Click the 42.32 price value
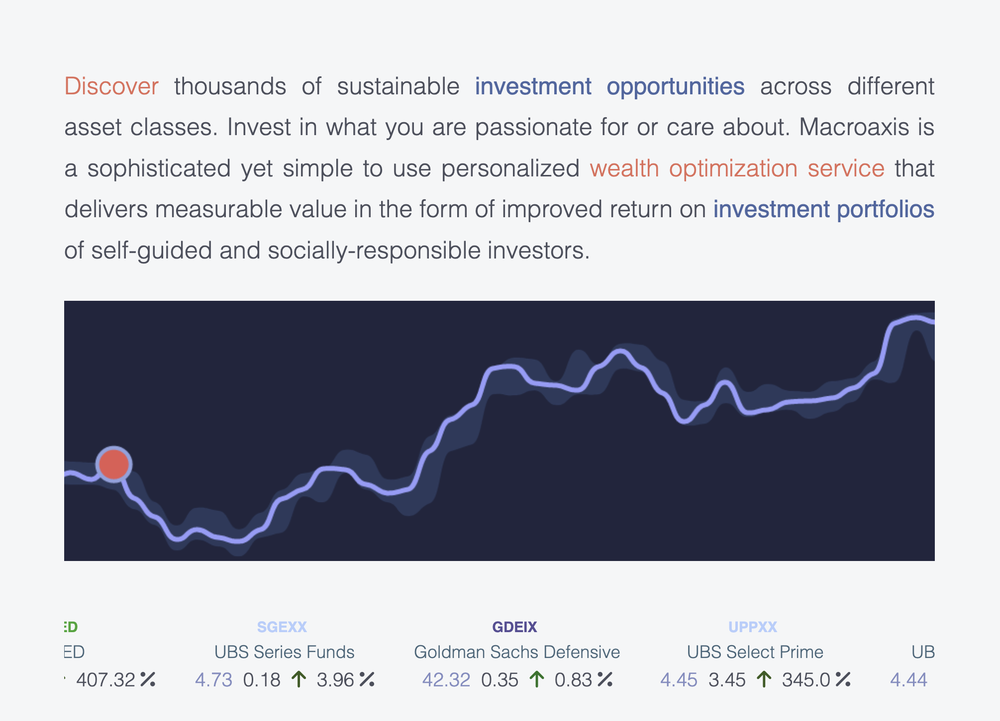The width and height of the screenshot is (1000, 721). point(446,680)
